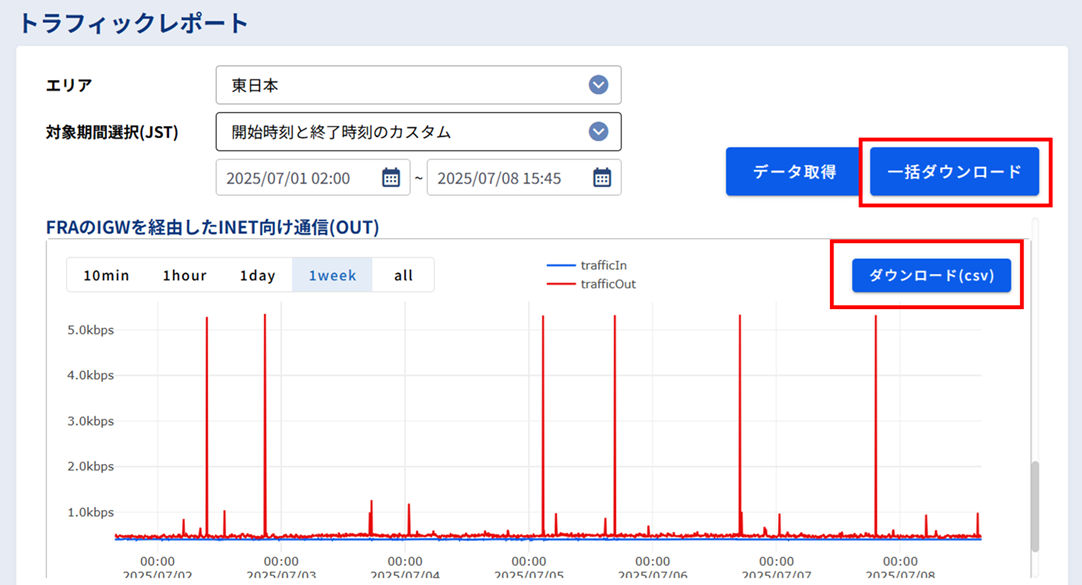The height and width of the screenshot is (585, 1082).
Task: Choose the 1day range tab
Action: tap(257, 276)
